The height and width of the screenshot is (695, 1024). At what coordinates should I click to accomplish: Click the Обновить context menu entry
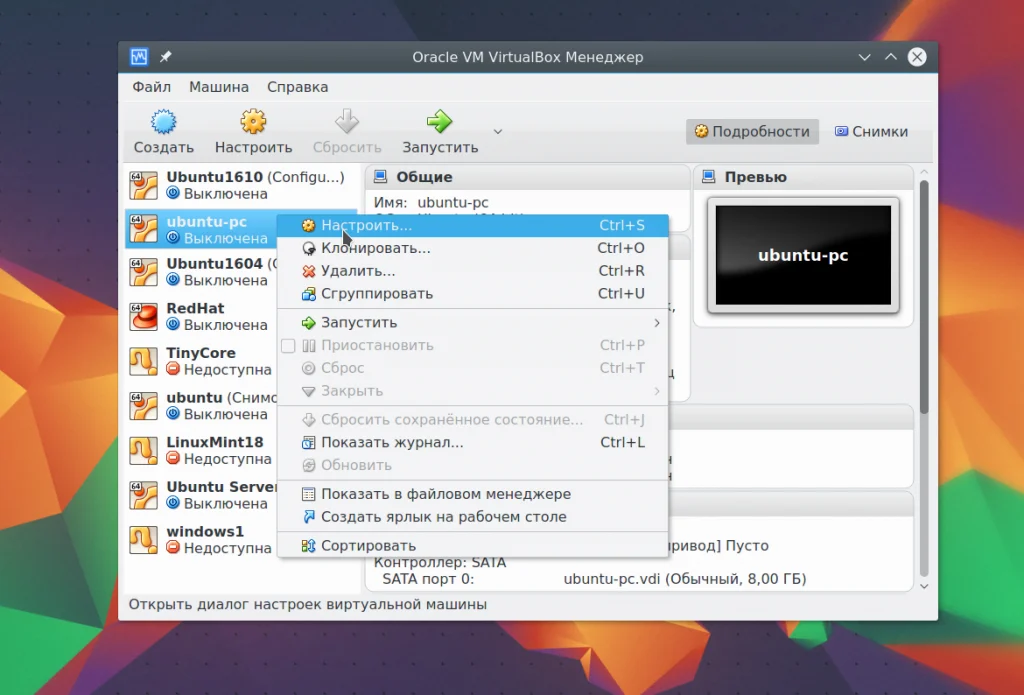[x=473, y=466]
